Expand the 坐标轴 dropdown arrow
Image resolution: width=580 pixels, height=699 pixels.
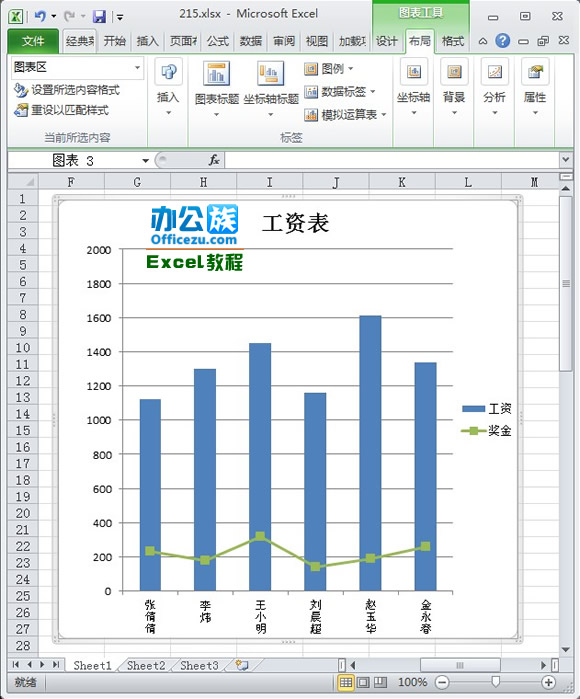pos(414,113)
